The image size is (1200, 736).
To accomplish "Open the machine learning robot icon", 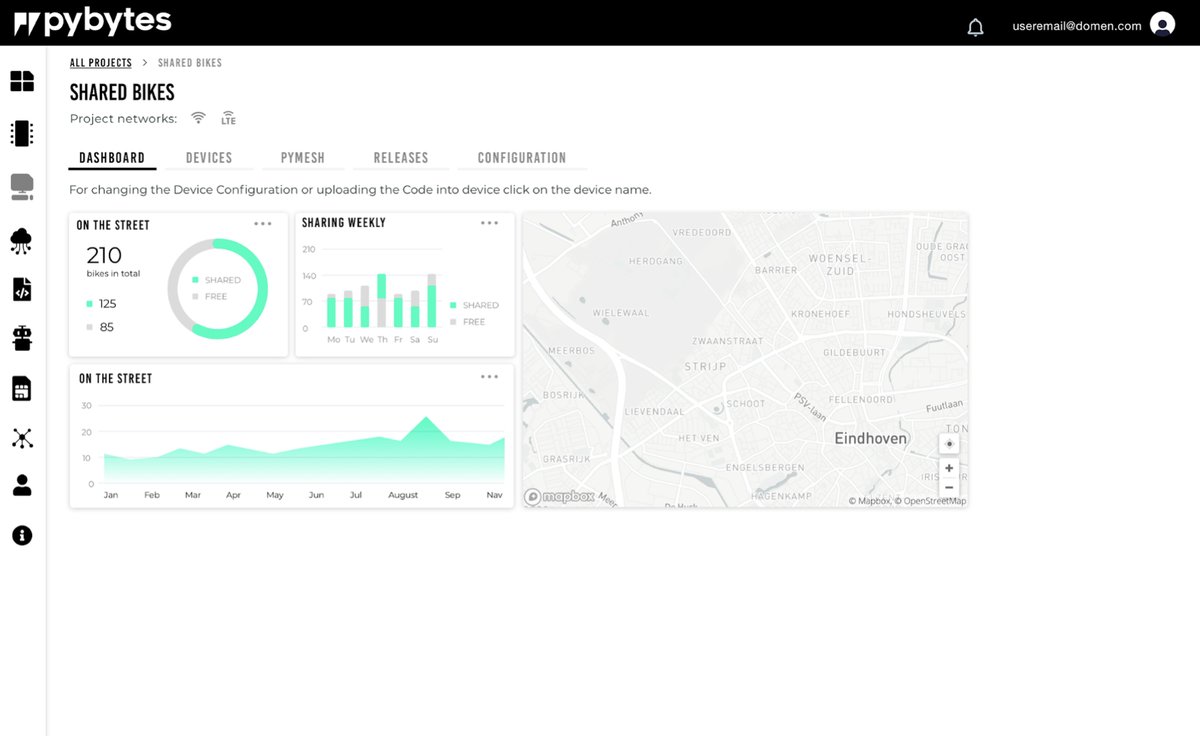I will (x=21, y=338).
